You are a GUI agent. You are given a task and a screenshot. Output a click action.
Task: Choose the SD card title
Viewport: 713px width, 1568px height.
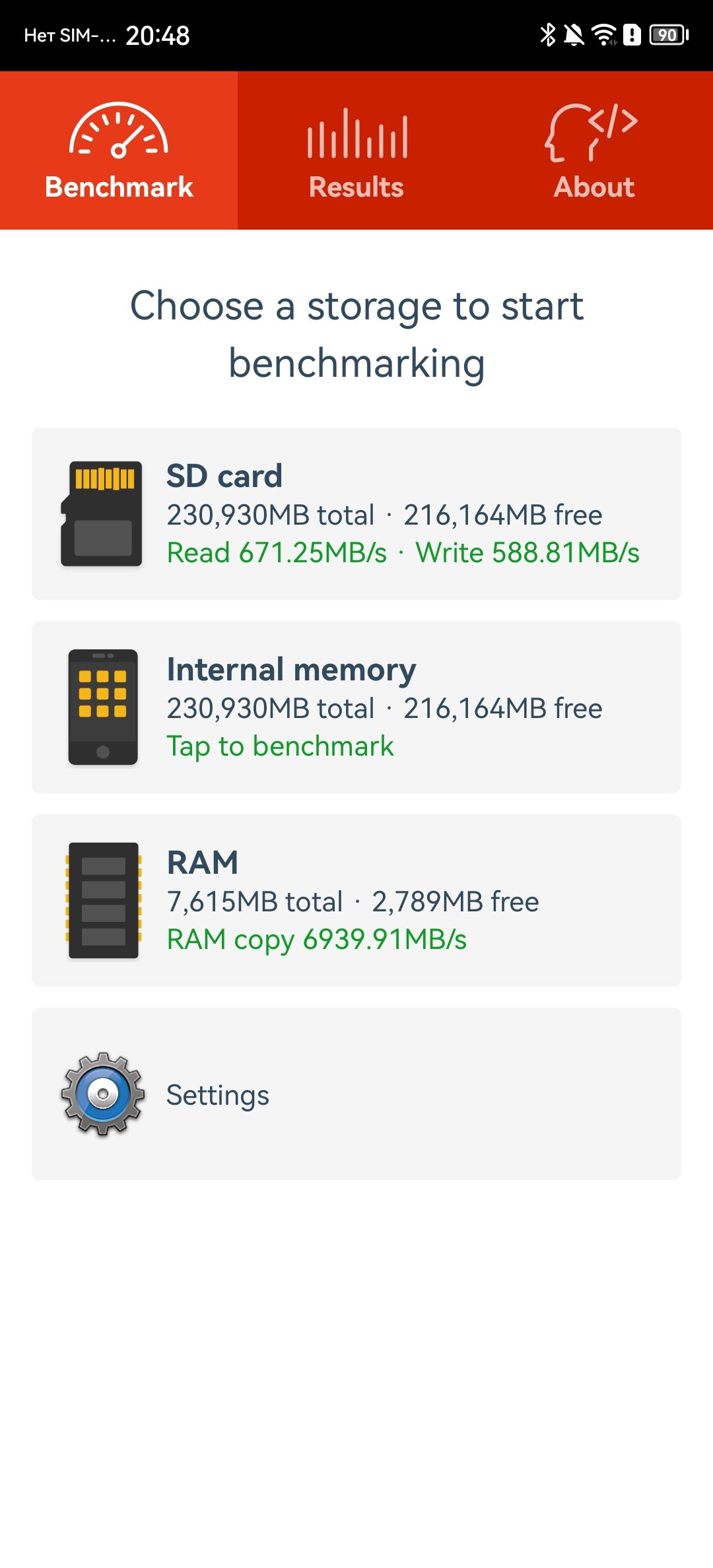(x=224, y=476)
